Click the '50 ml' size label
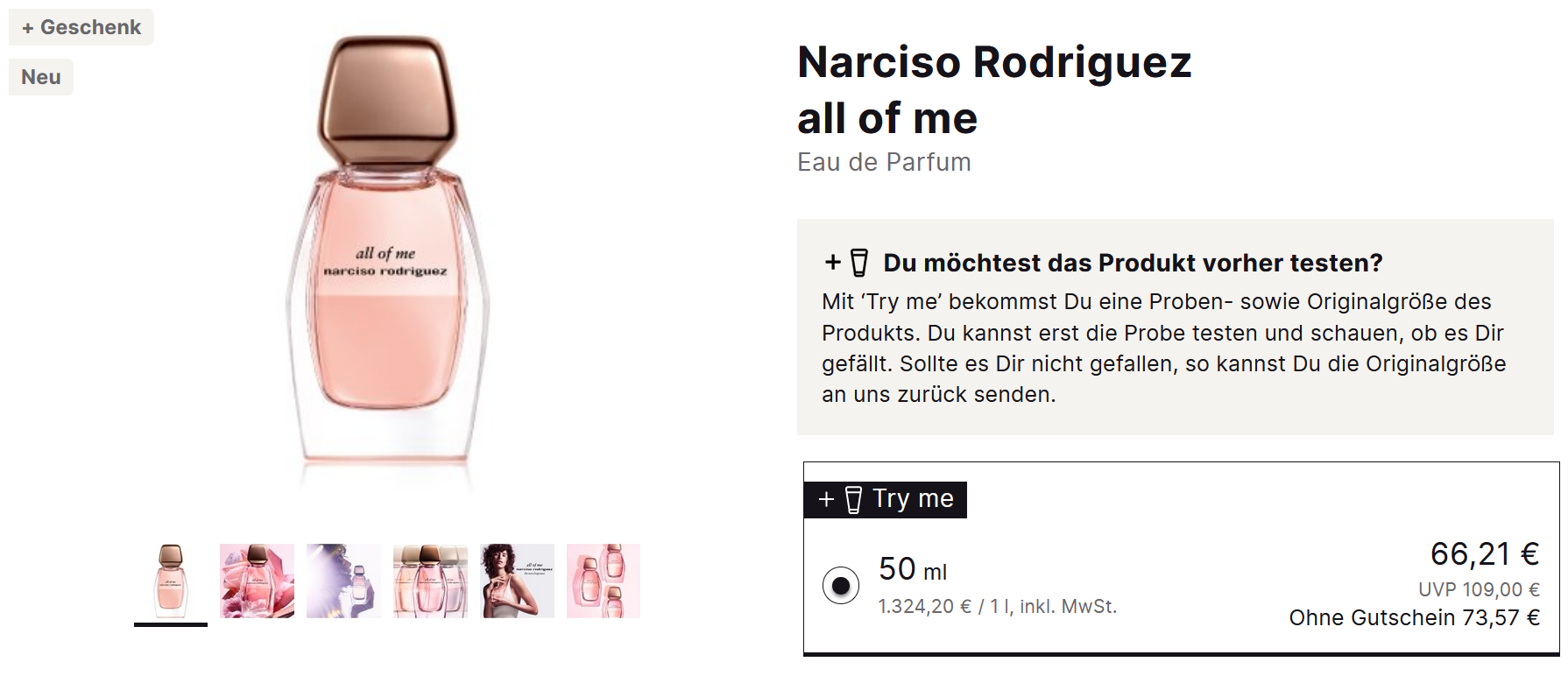The height and width of the screenshot is (676, 1568). click(913, 570)
